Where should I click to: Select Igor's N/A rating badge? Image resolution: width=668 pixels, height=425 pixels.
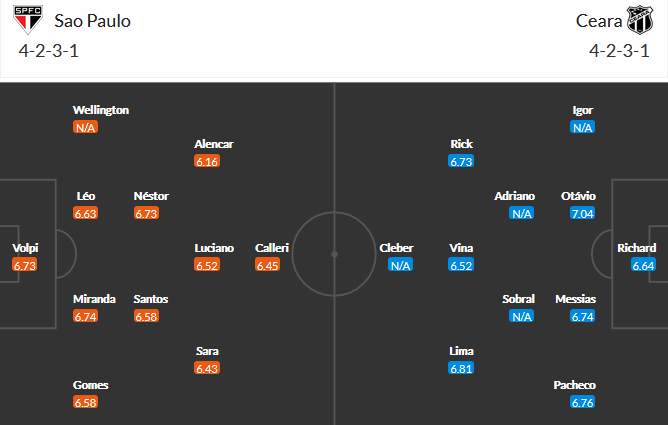(582, 127)
